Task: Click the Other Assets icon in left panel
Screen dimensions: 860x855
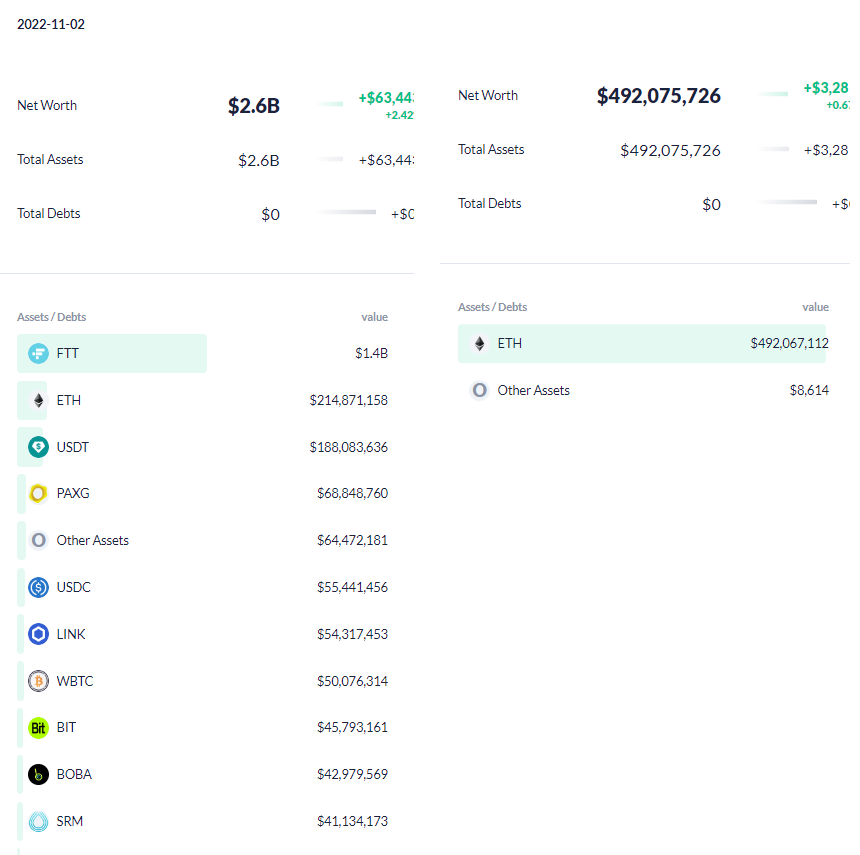Action: (36, 540)
